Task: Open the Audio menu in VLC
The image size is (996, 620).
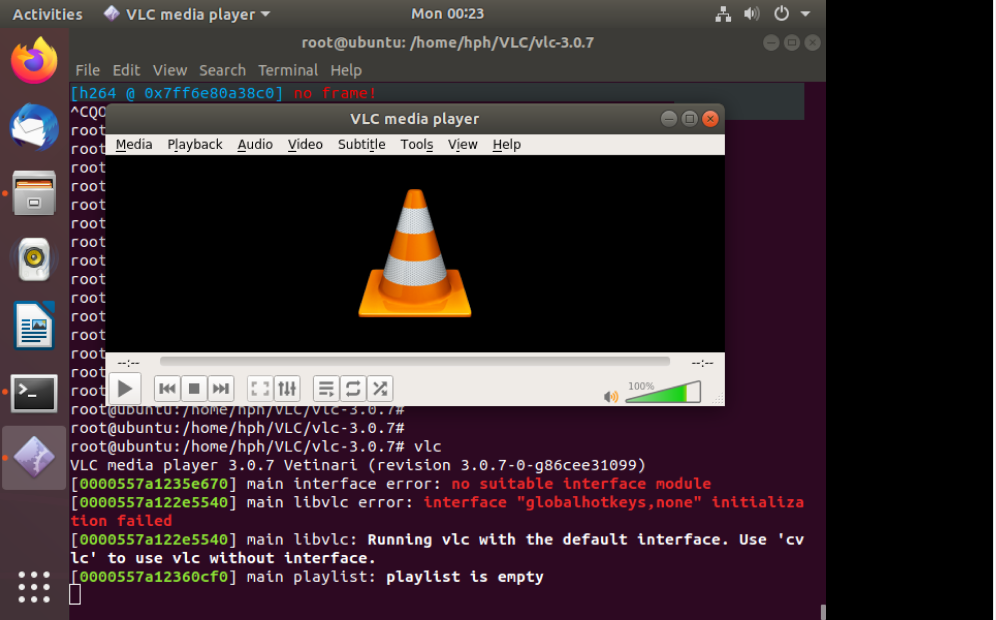Action: pyautogui.click(x=255, y=145)
